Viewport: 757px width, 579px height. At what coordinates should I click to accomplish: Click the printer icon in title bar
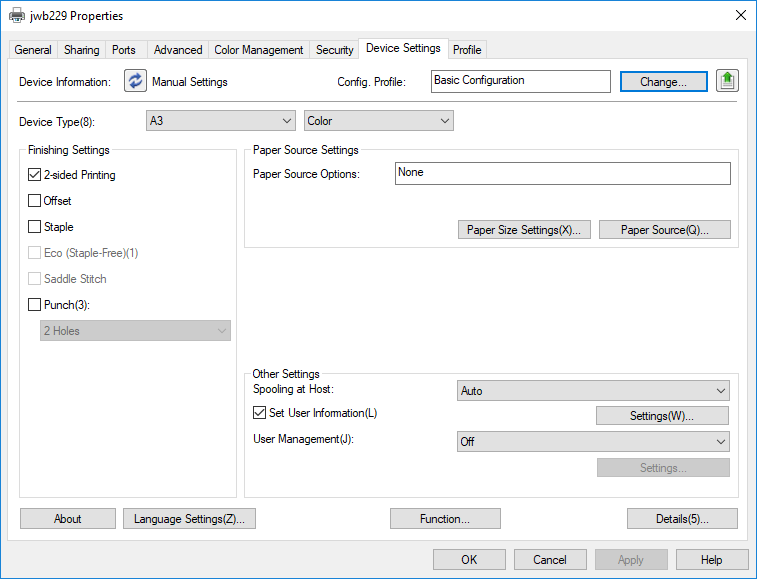coord(17,16)
